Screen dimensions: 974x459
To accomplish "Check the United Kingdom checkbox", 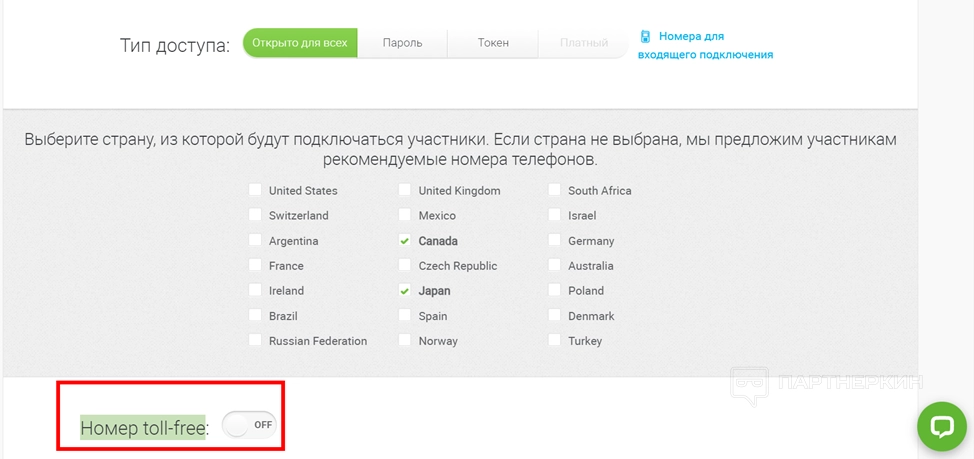I will pyautogui.click(x=404, y=190).
